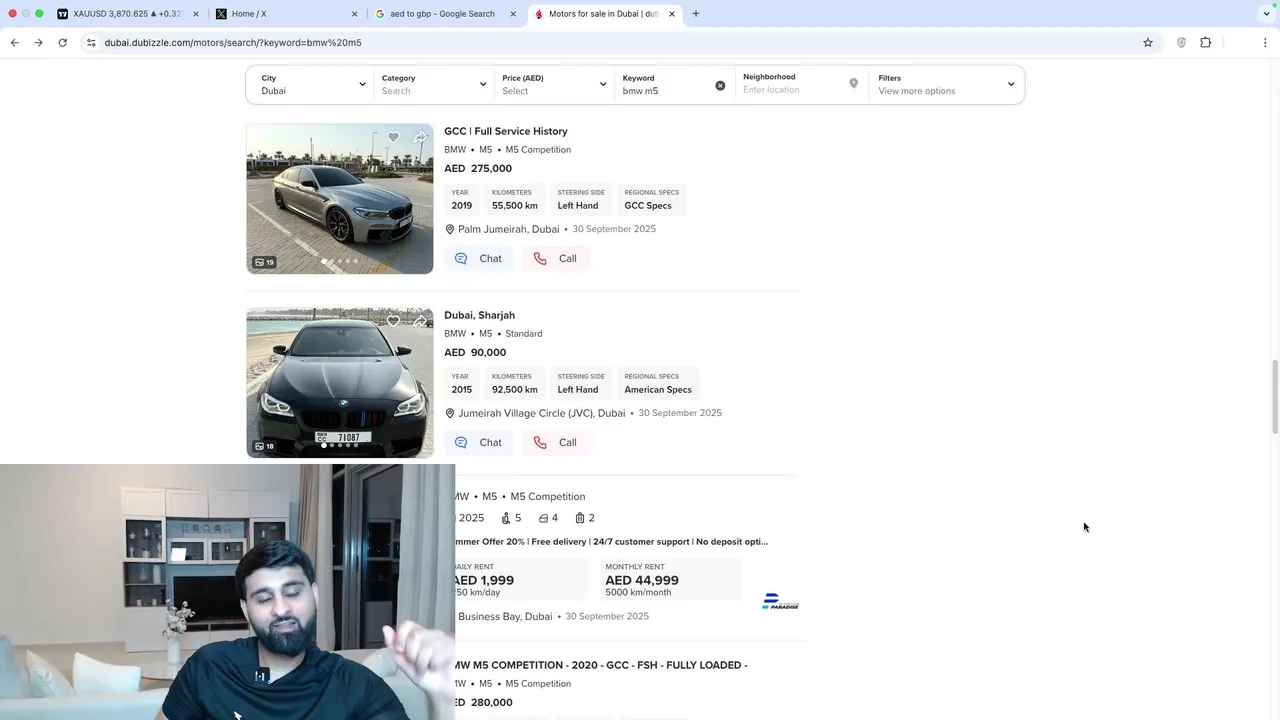Reload the dubizzle page
1280x720 pixels.
[x=62, y=42]
